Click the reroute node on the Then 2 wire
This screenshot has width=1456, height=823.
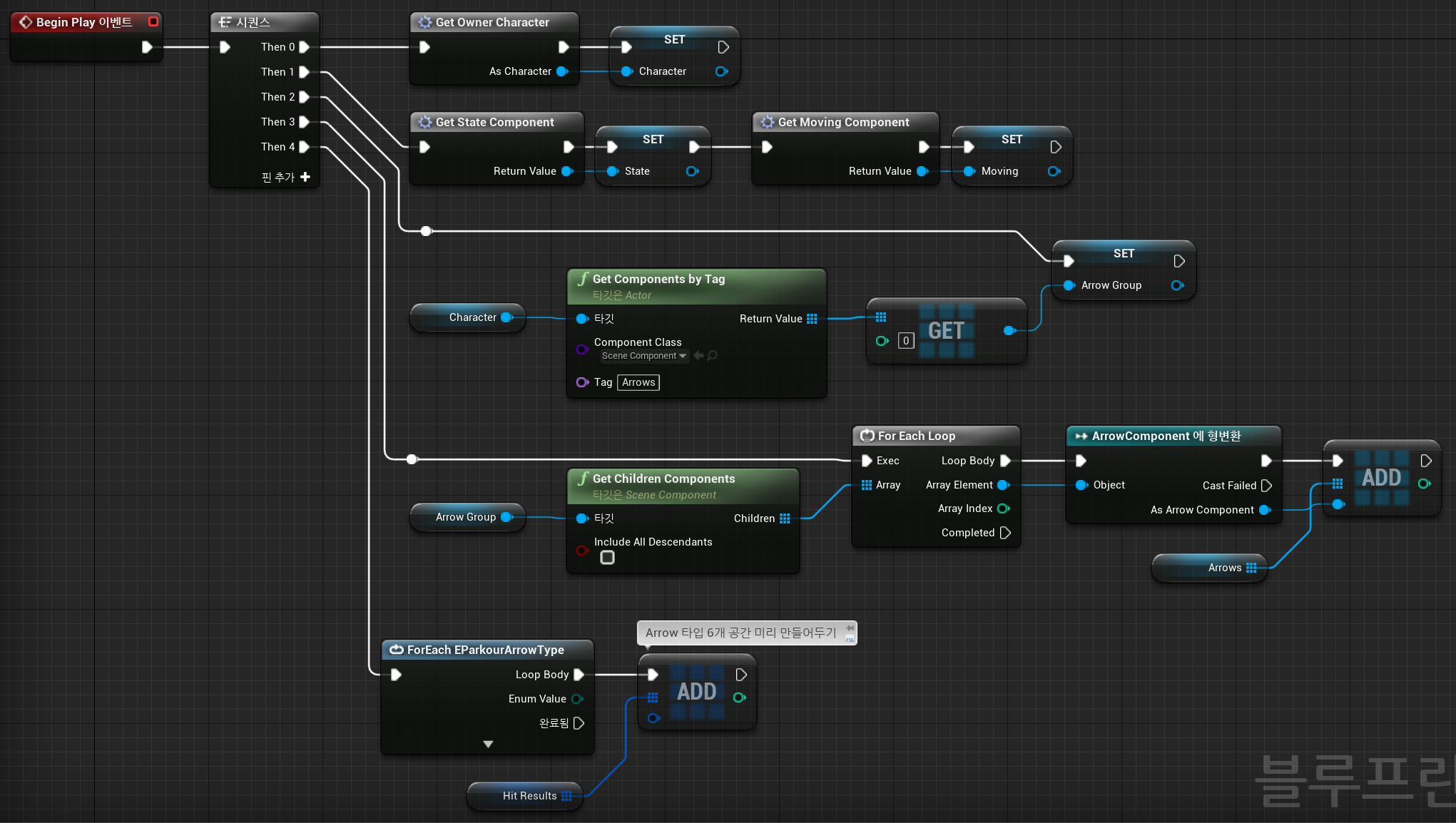click(x=426, y=231)
